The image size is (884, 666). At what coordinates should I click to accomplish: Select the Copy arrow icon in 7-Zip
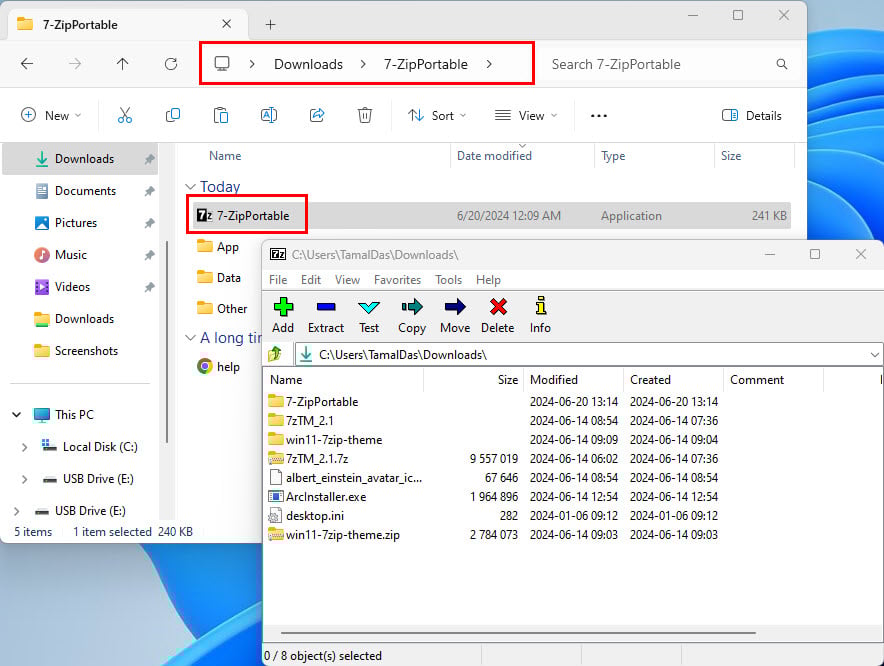click(x=412, y=308)
